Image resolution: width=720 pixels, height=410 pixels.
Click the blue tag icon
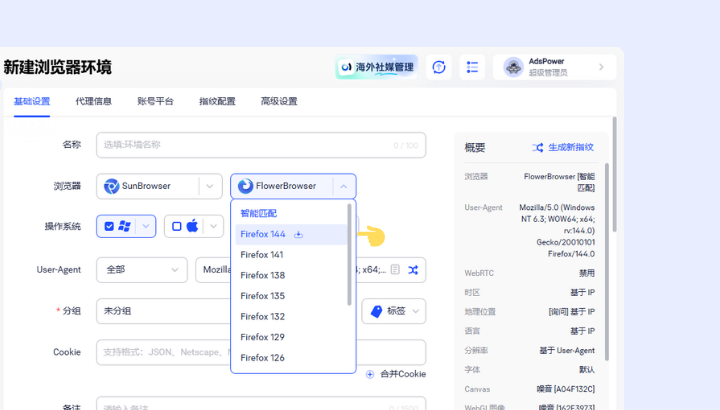tap(377, 311)
